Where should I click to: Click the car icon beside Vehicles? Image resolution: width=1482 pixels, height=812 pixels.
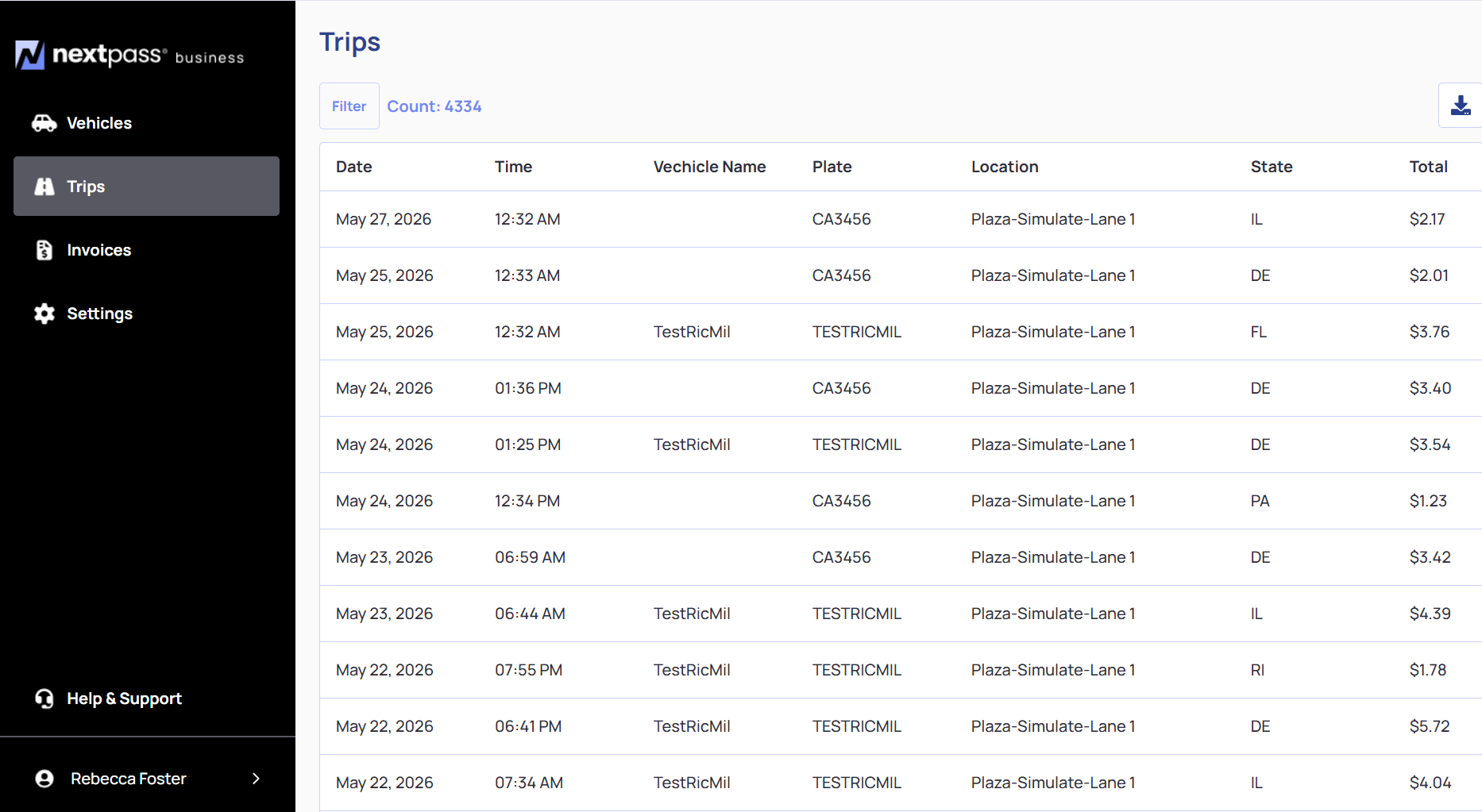[44, 123]
